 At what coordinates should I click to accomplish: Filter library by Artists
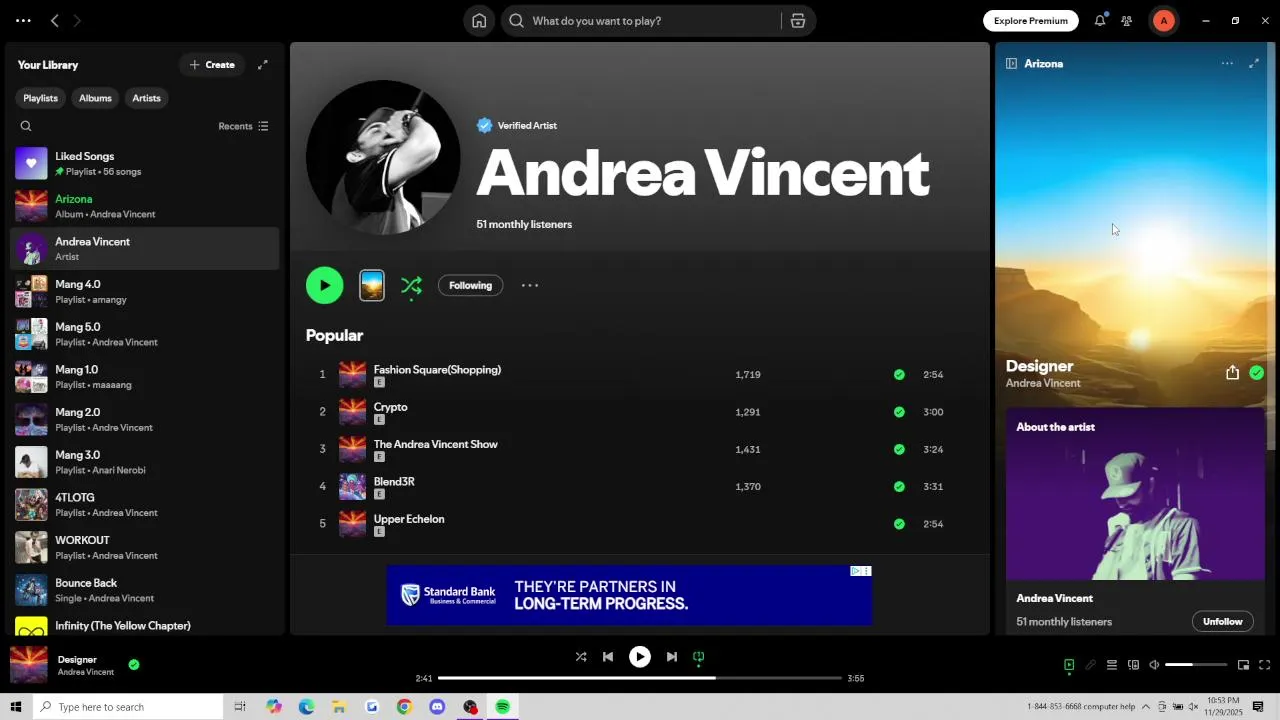[x=146, y=98]
